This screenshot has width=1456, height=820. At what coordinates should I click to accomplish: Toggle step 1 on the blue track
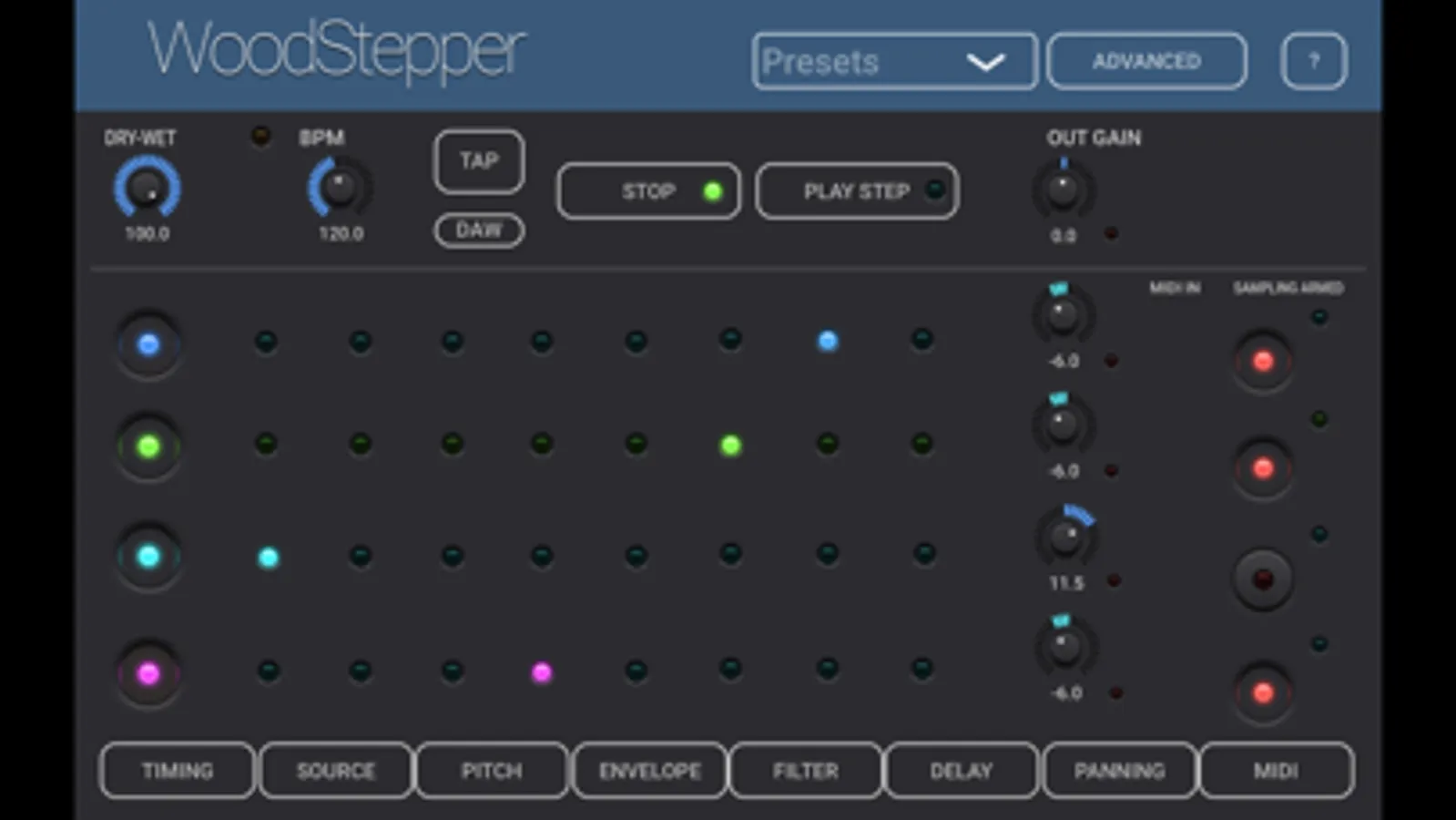coord(266,342)
